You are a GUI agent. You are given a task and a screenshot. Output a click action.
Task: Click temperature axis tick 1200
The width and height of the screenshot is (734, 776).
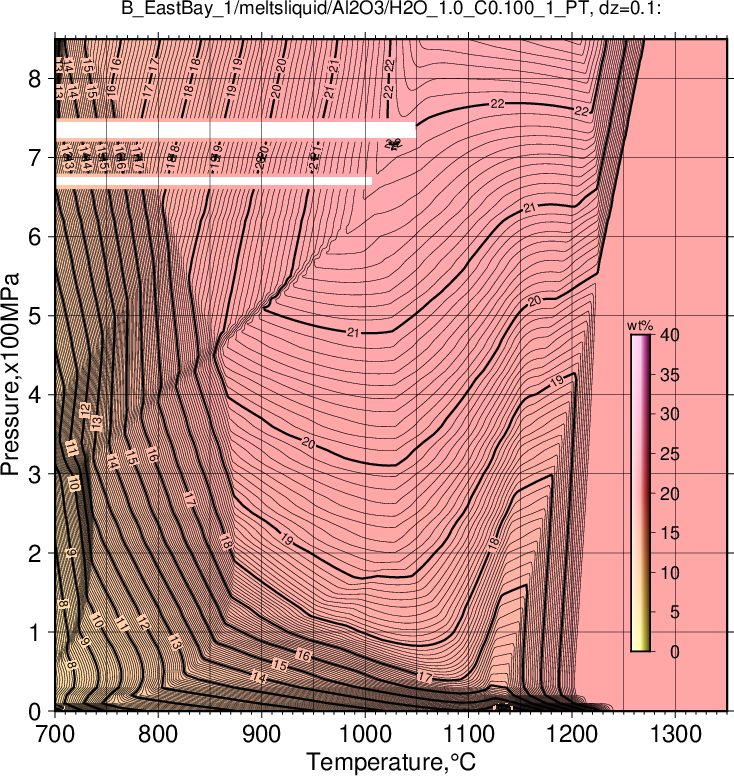(572, 734)
